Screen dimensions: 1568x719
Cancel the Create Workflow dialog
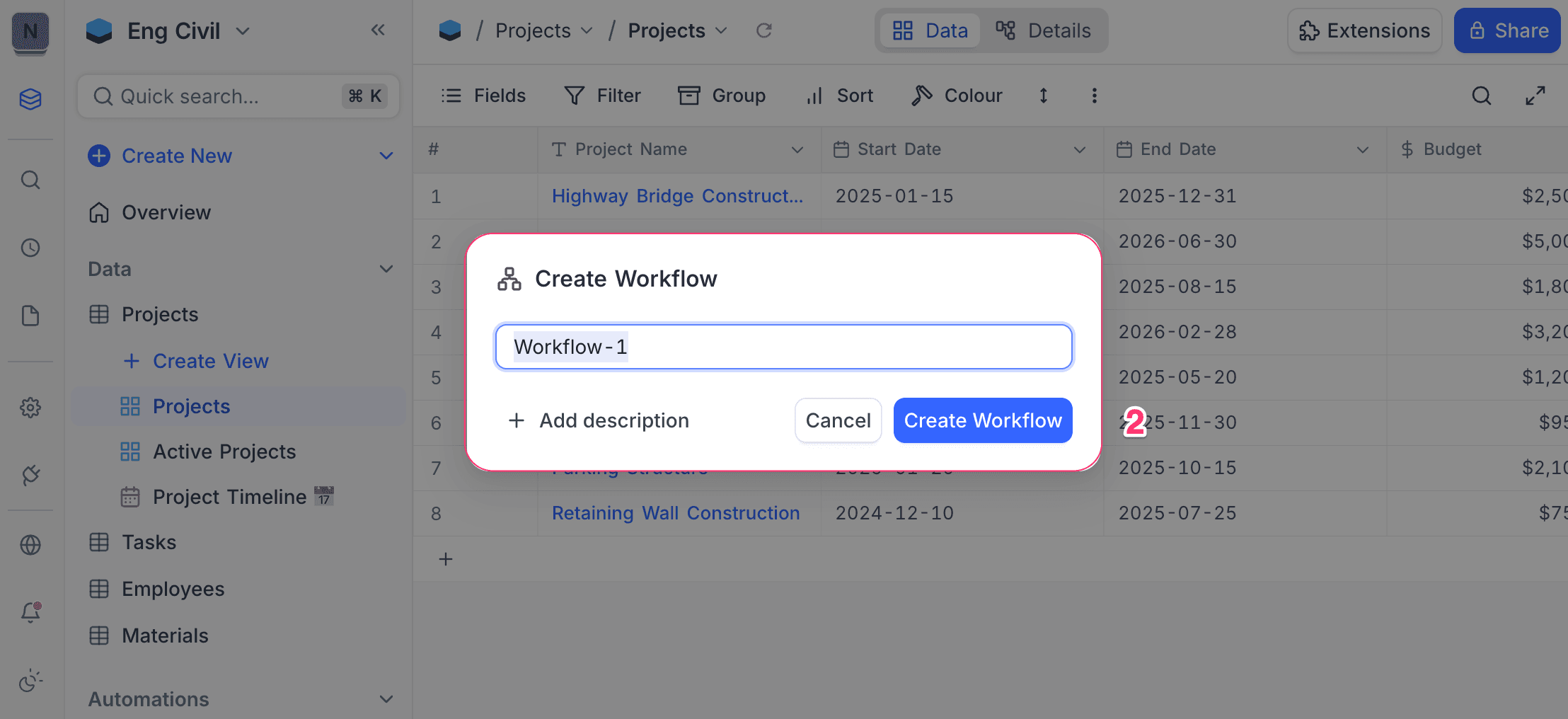pos(838,420)
